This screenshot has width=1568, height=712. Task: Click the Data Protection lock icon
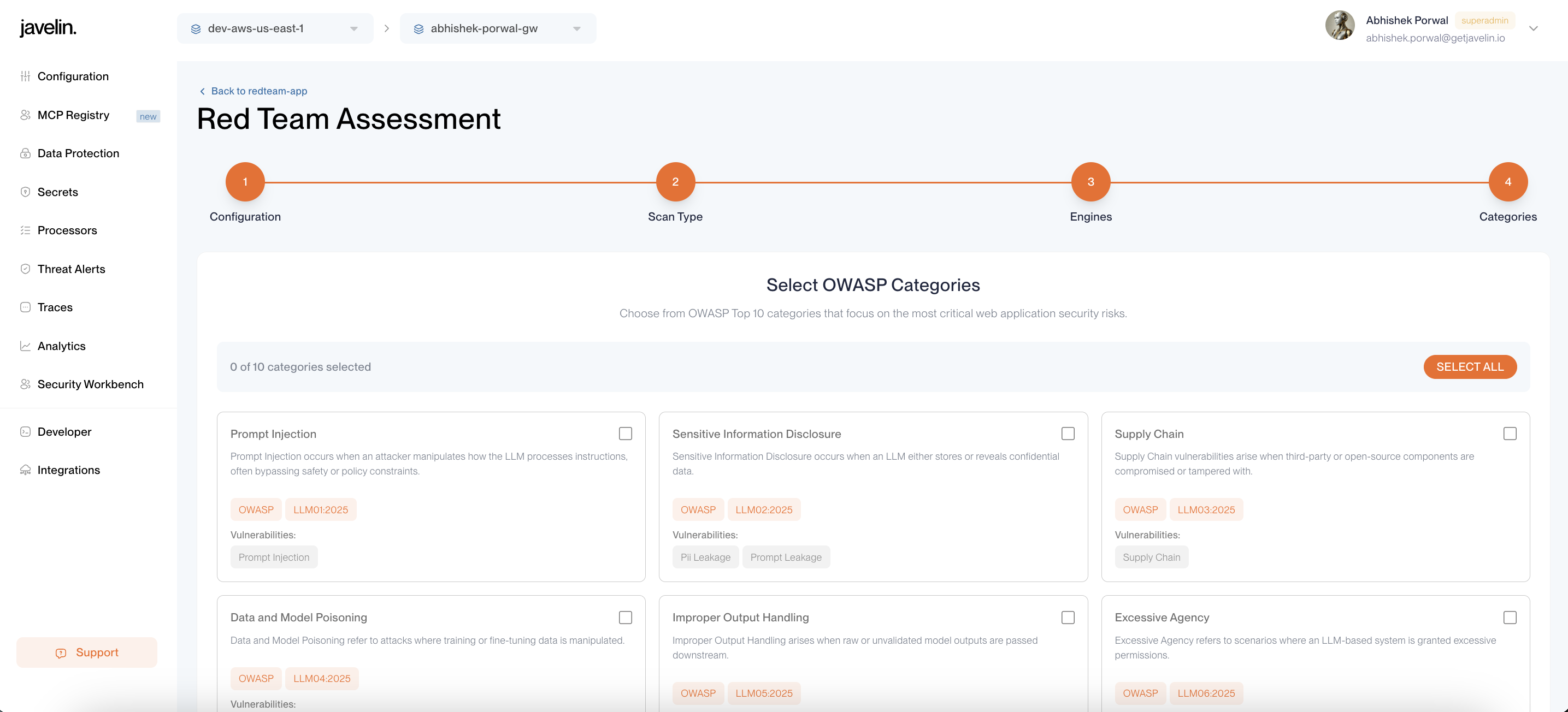coord(25,153)
